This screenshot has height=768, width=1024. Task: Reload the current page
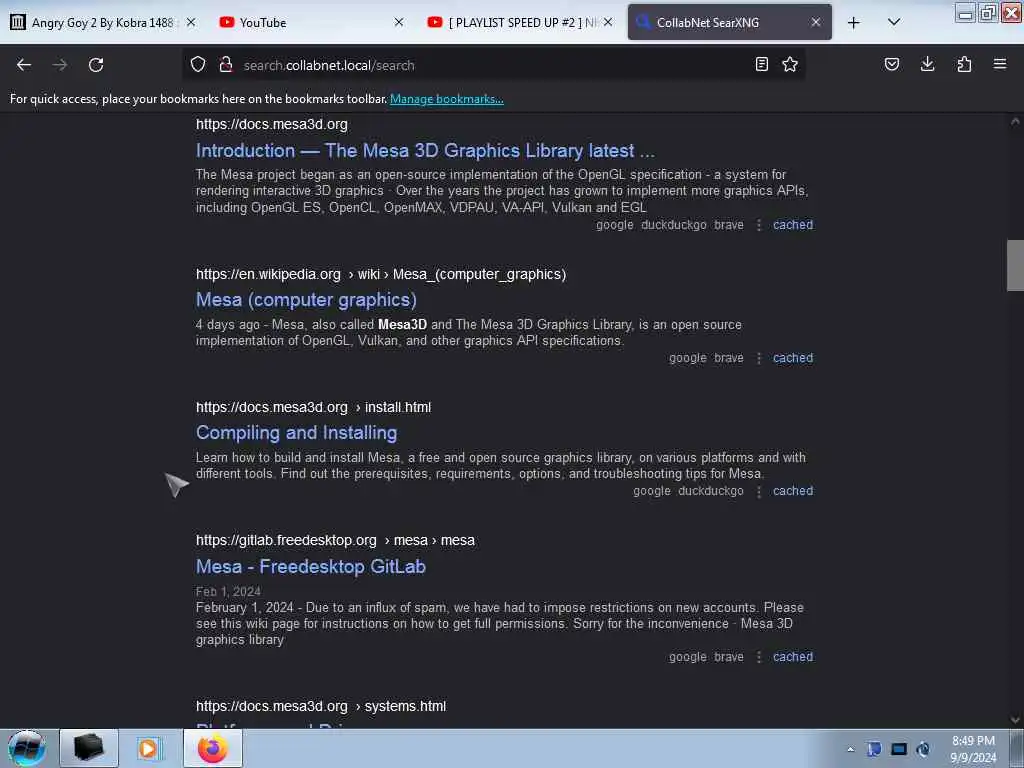coord(96,65)
